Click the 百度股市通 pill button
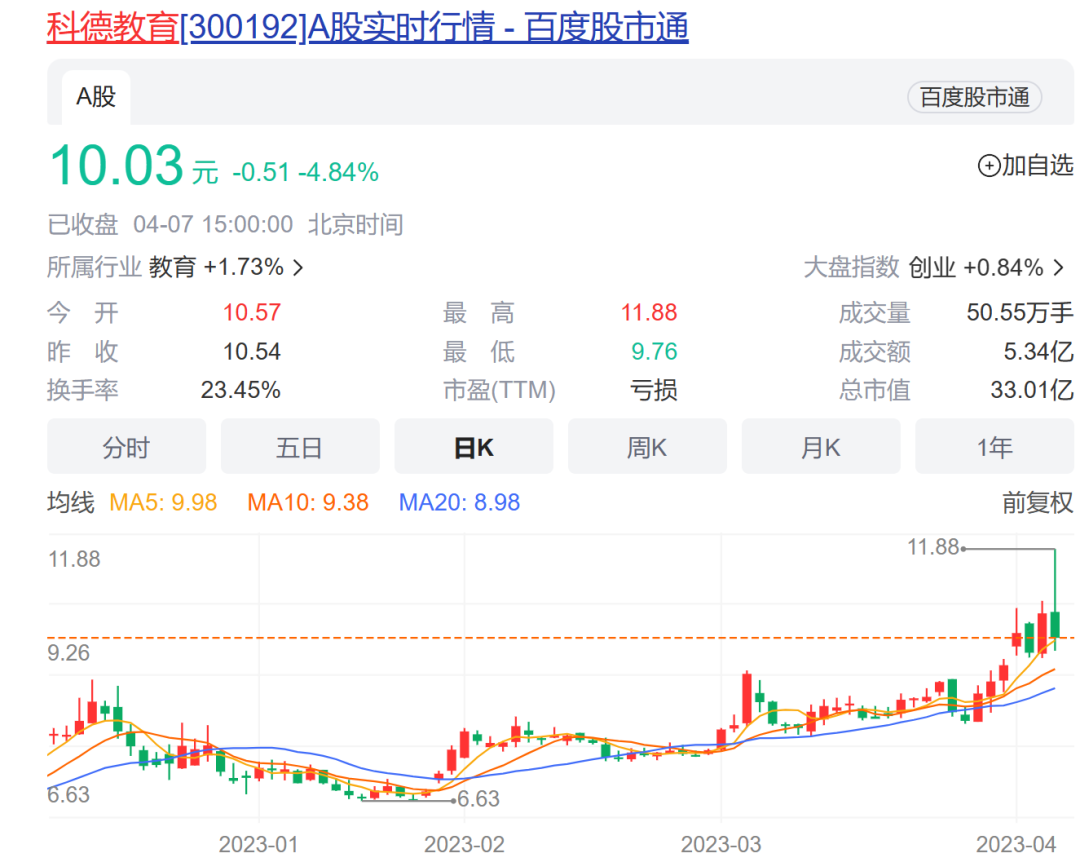 click(974, 97)
